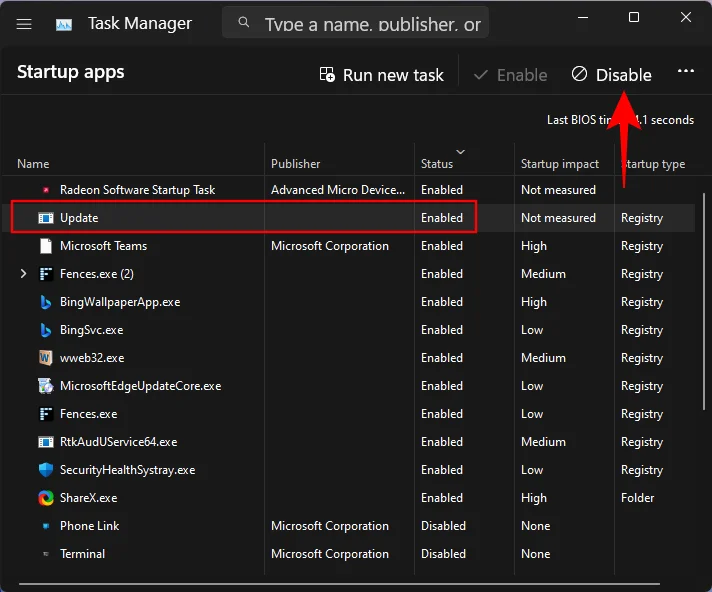This screenshot has width=712, height=592.
Task: Select the BingSvc.exe entry
Action: [348, 330]
